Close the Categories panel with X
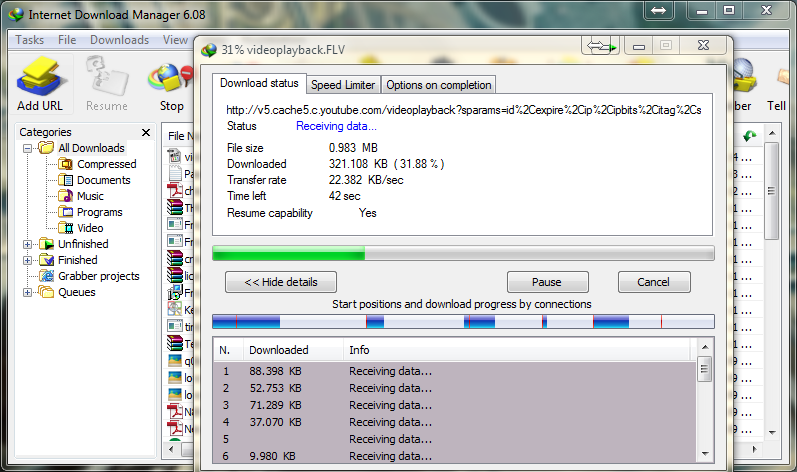Viewport: 797px width, 472px height. click(146, 132)
